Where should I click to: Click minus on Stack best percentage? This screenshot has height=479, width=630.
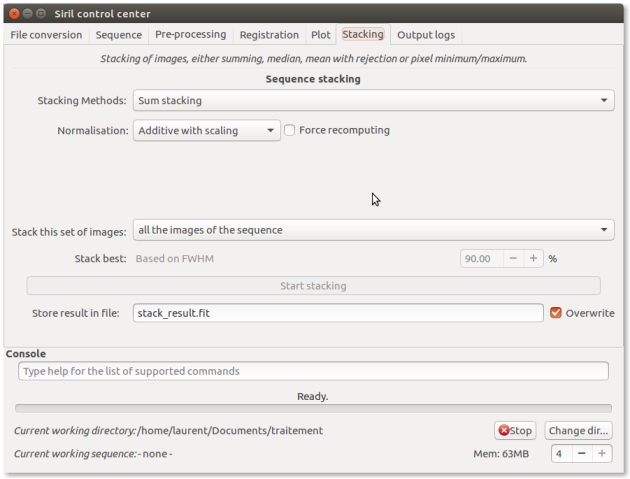tap(513, 258)
